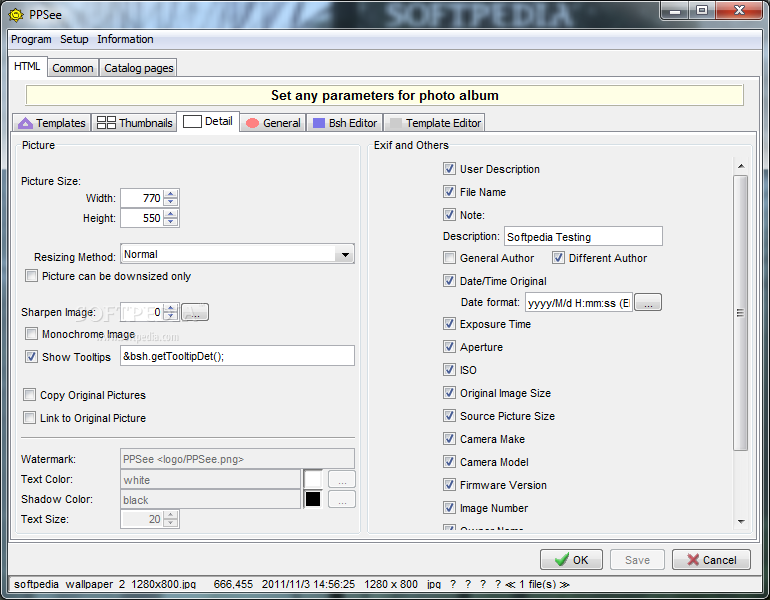The image size is (770, 600).
Task: Click the Exif list scrollbar thumb
Action: pos(741,313)
